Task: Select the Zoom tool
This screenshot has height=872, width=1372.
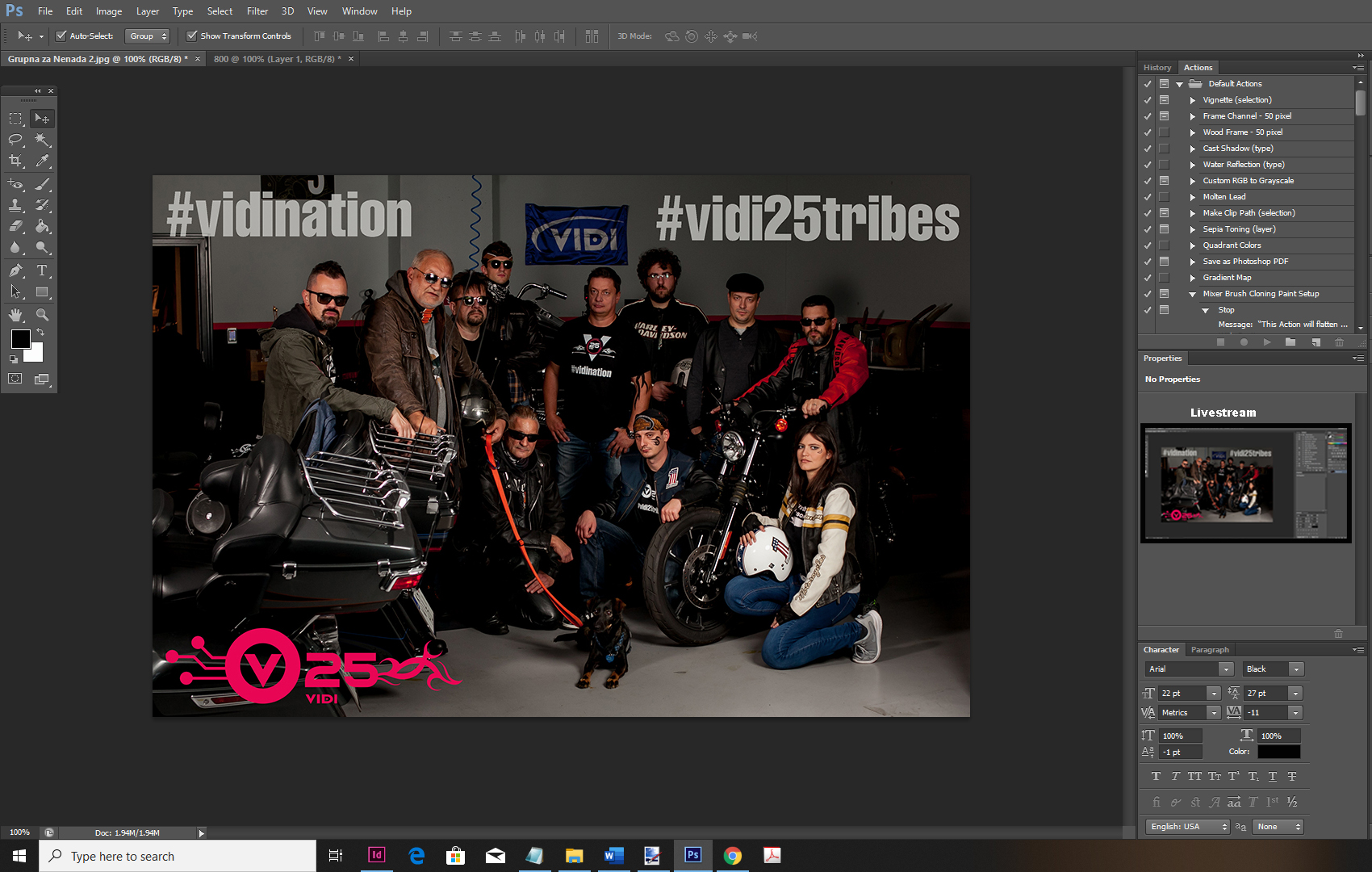Action: pos(42,315)
